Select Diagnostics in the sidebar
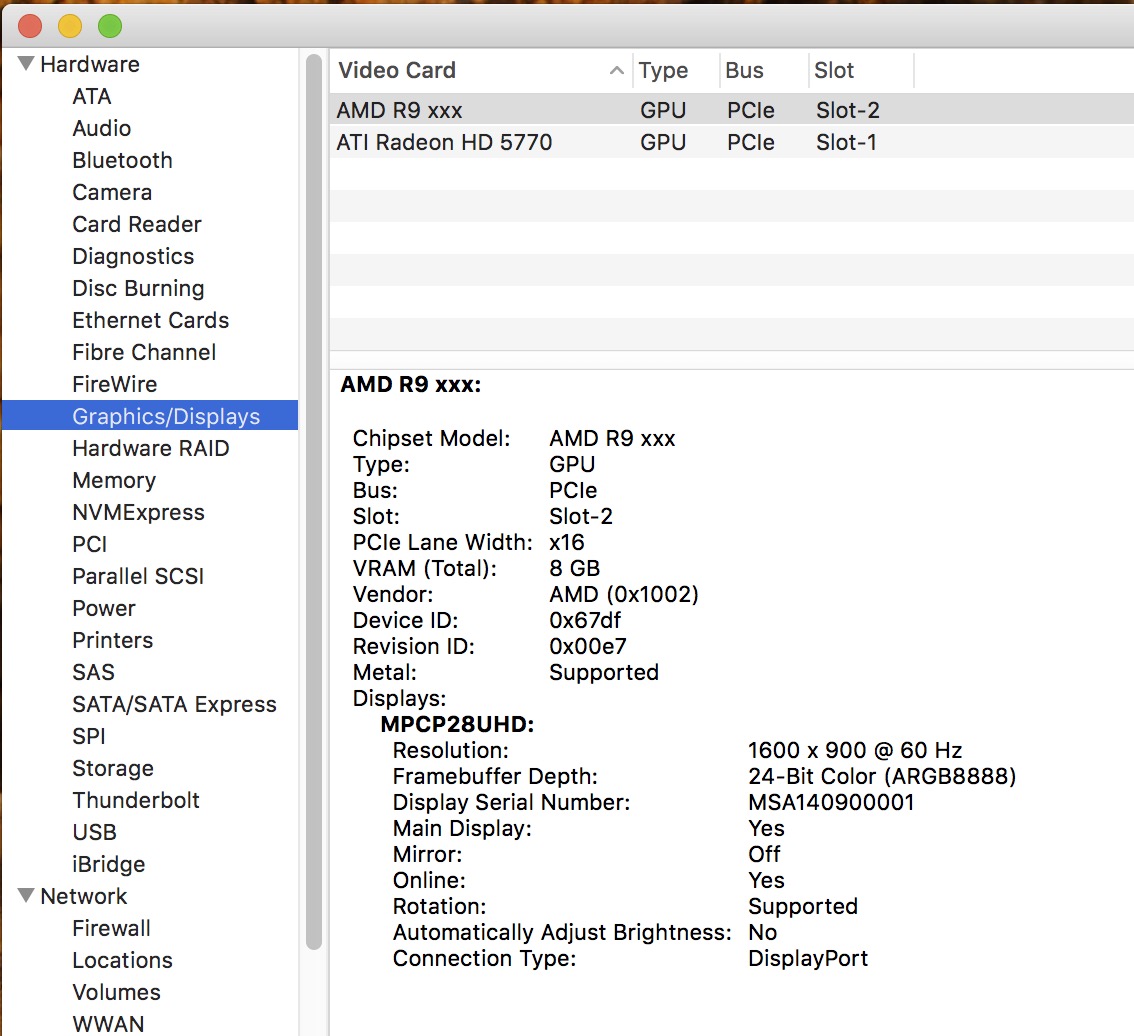This screenshot has width=1134, height=1036. click(133, 256)
